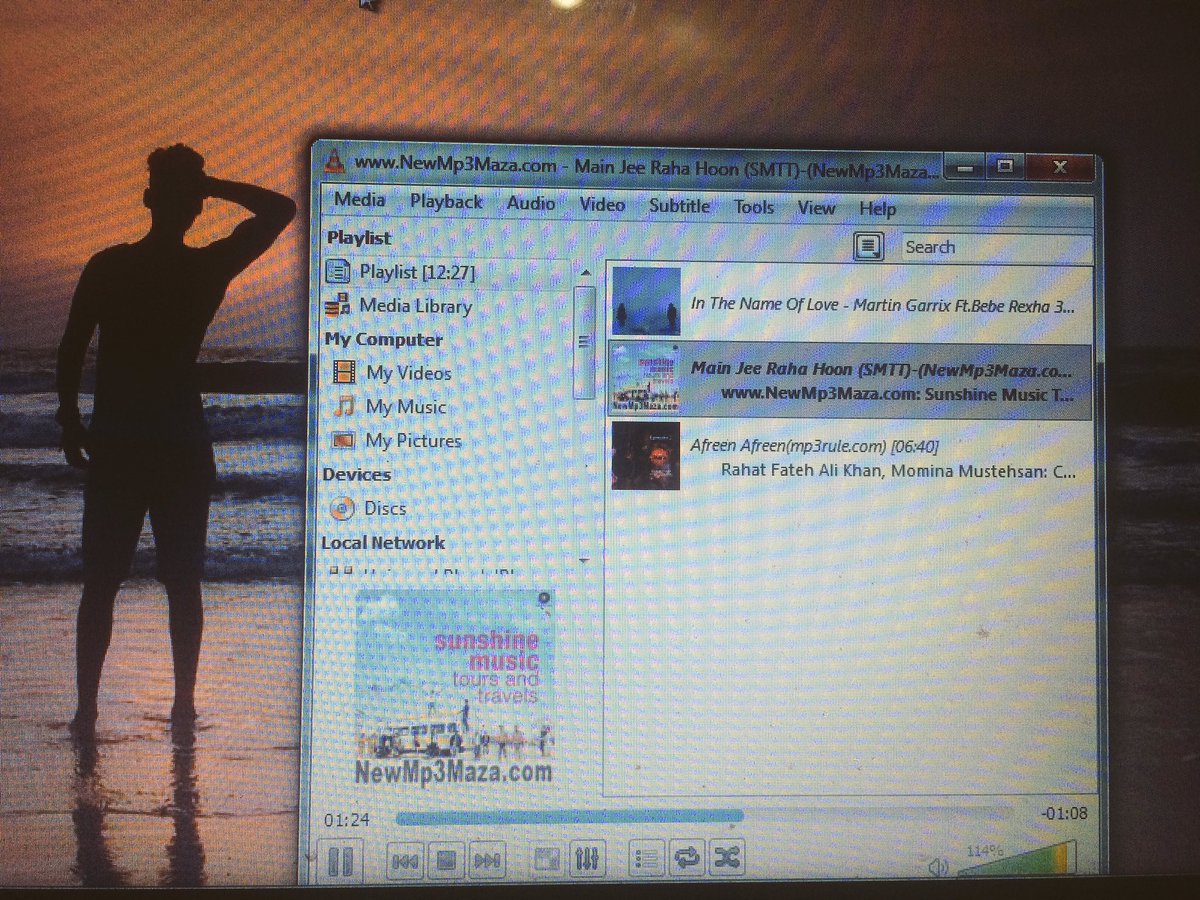This screenshot has height=900, width=1200.
Task: Open the Playback menu
Action: tap(446, 201)
